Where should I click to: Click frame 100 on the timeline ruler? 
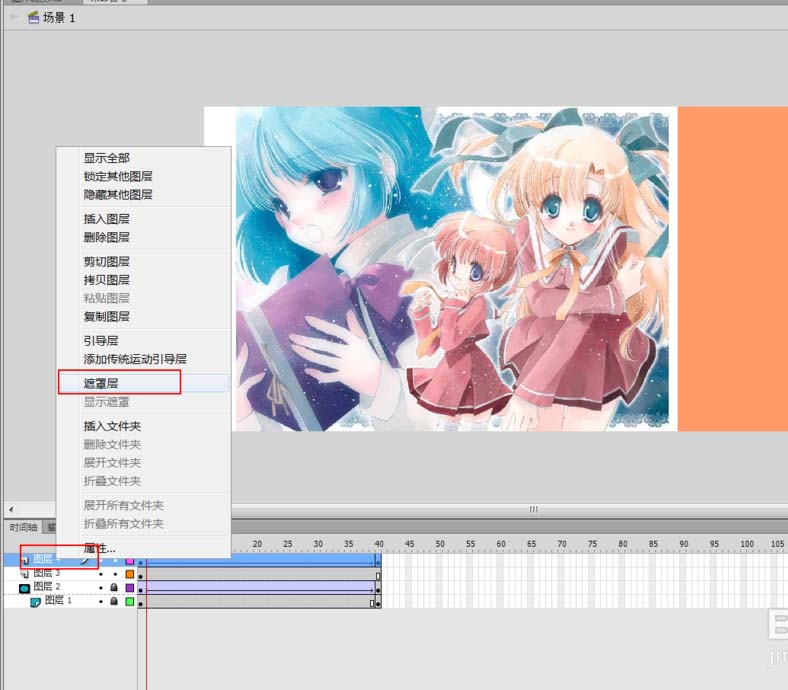[x=746, y=544]
